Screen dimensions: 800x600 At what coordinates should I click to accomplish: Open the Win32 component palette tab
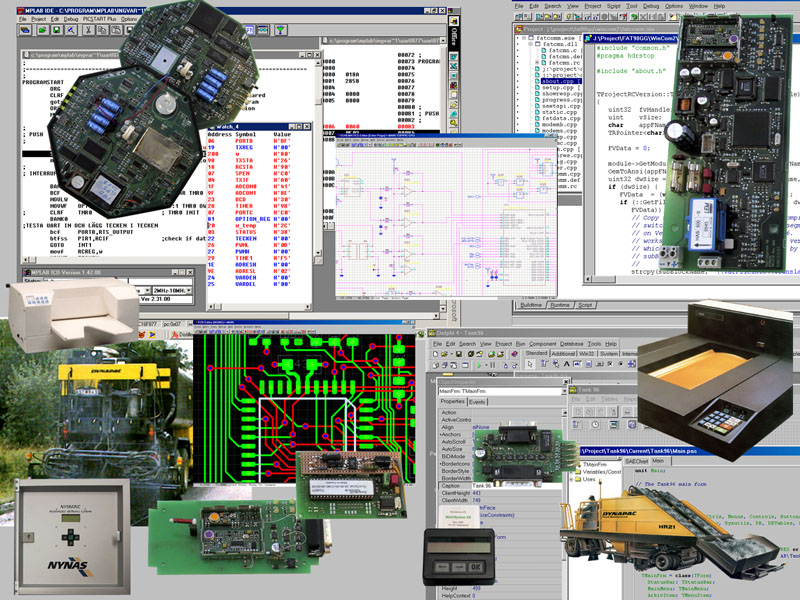(587, 354)
